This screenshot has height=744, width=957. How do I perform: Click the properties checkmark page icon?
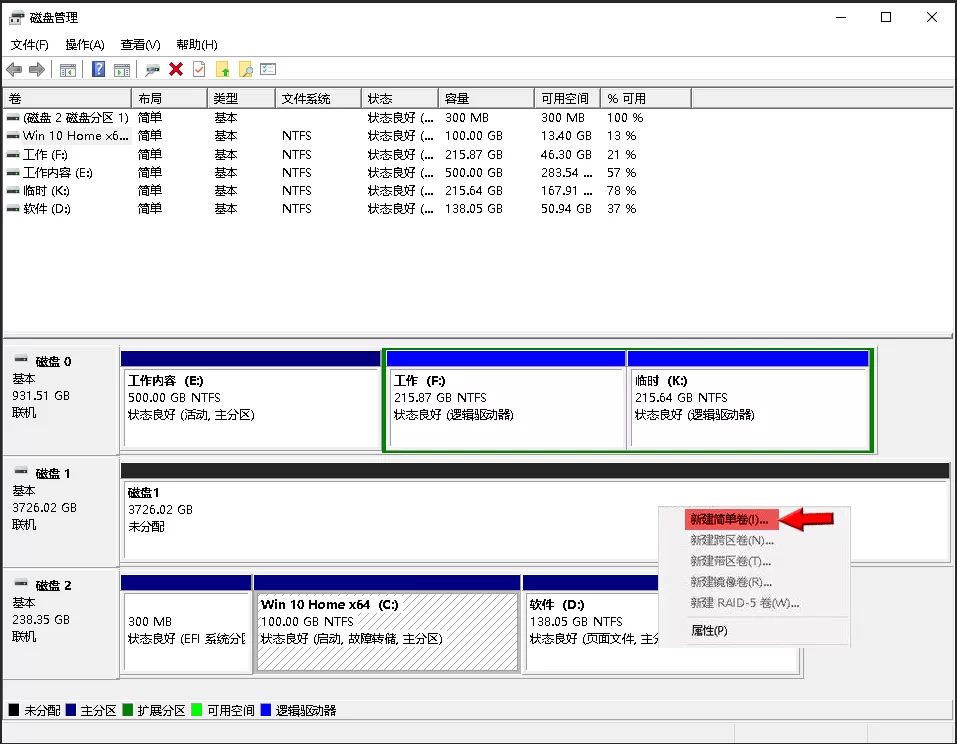199,69
